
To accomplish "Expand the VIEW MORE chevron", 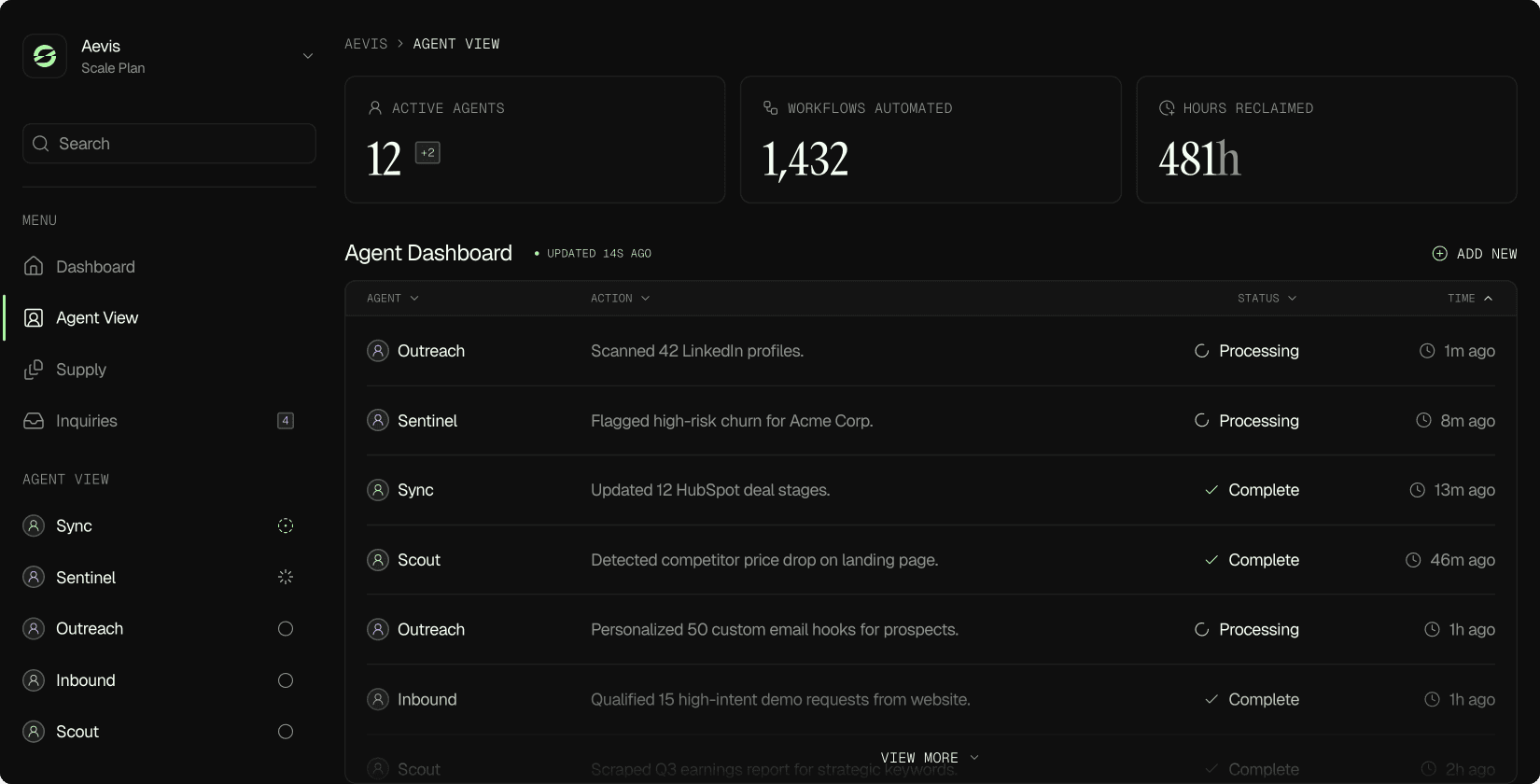I will 974,758.
